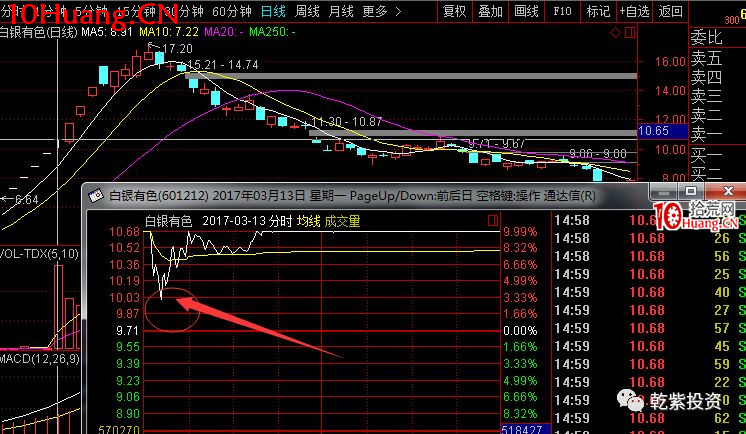Viewport: 746px width, 434px height.
Task: Click the 10.68 top price axis label
Action: tap(125, 232)
